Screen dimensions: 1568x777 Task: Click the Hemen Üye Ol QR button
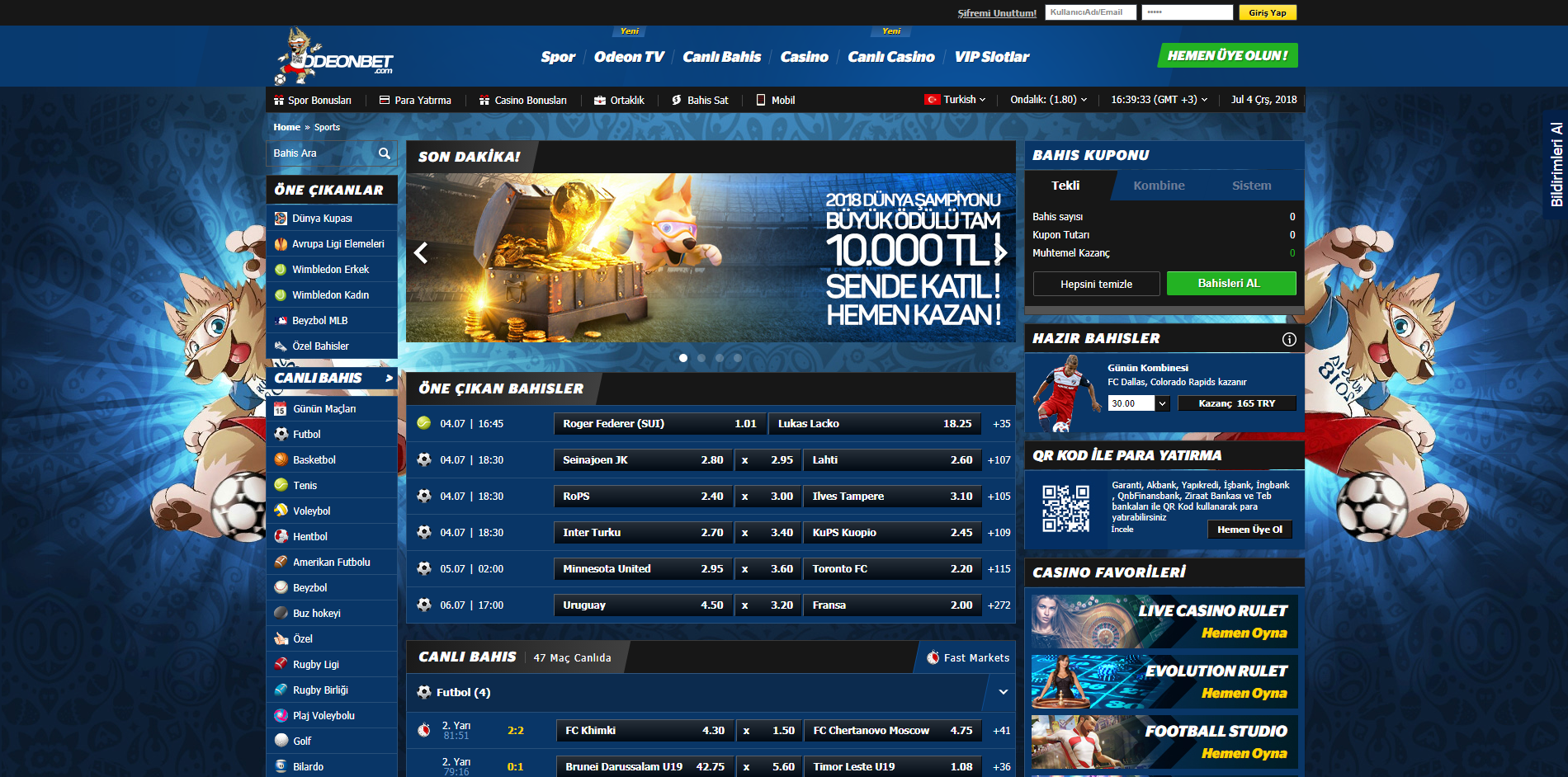(1249, 530)
